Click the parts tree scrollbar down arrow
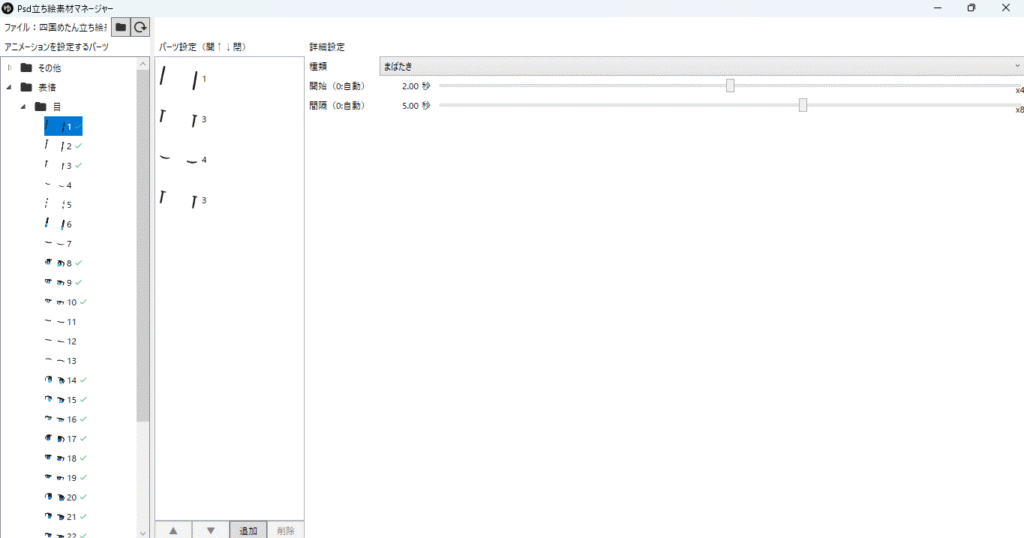1024x538 pixels. pyautogui.click(x=143, y=532)
